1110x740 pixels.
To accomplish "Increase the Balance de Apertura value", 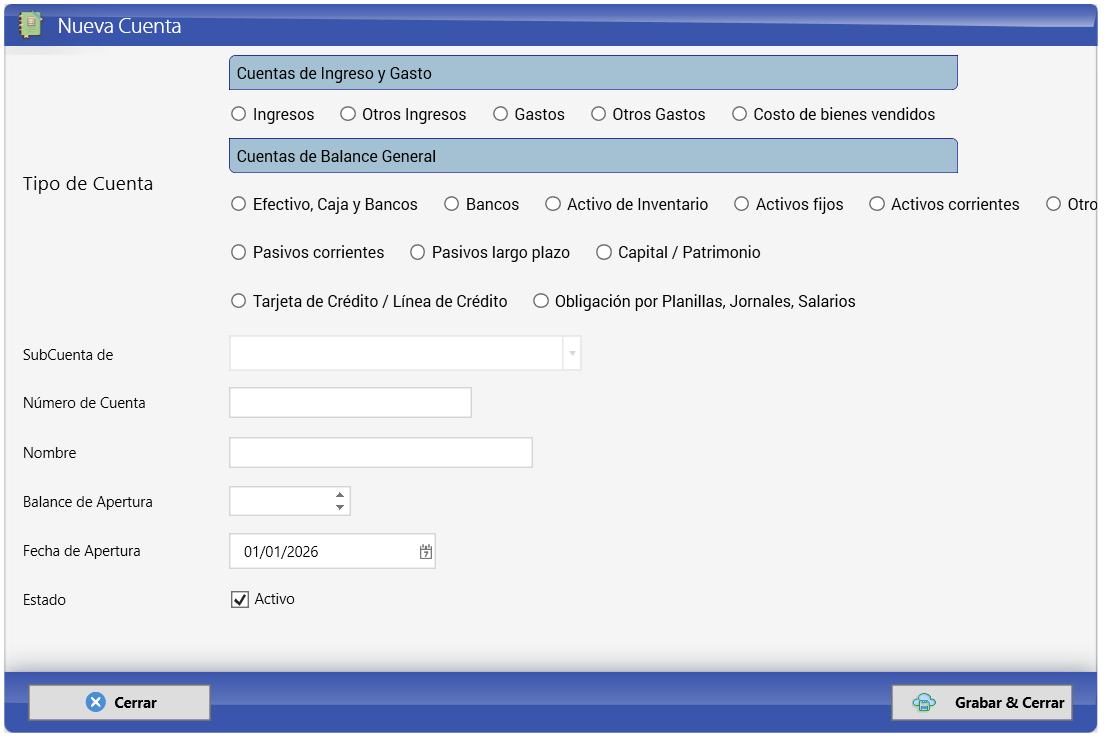I will point(340,495).
